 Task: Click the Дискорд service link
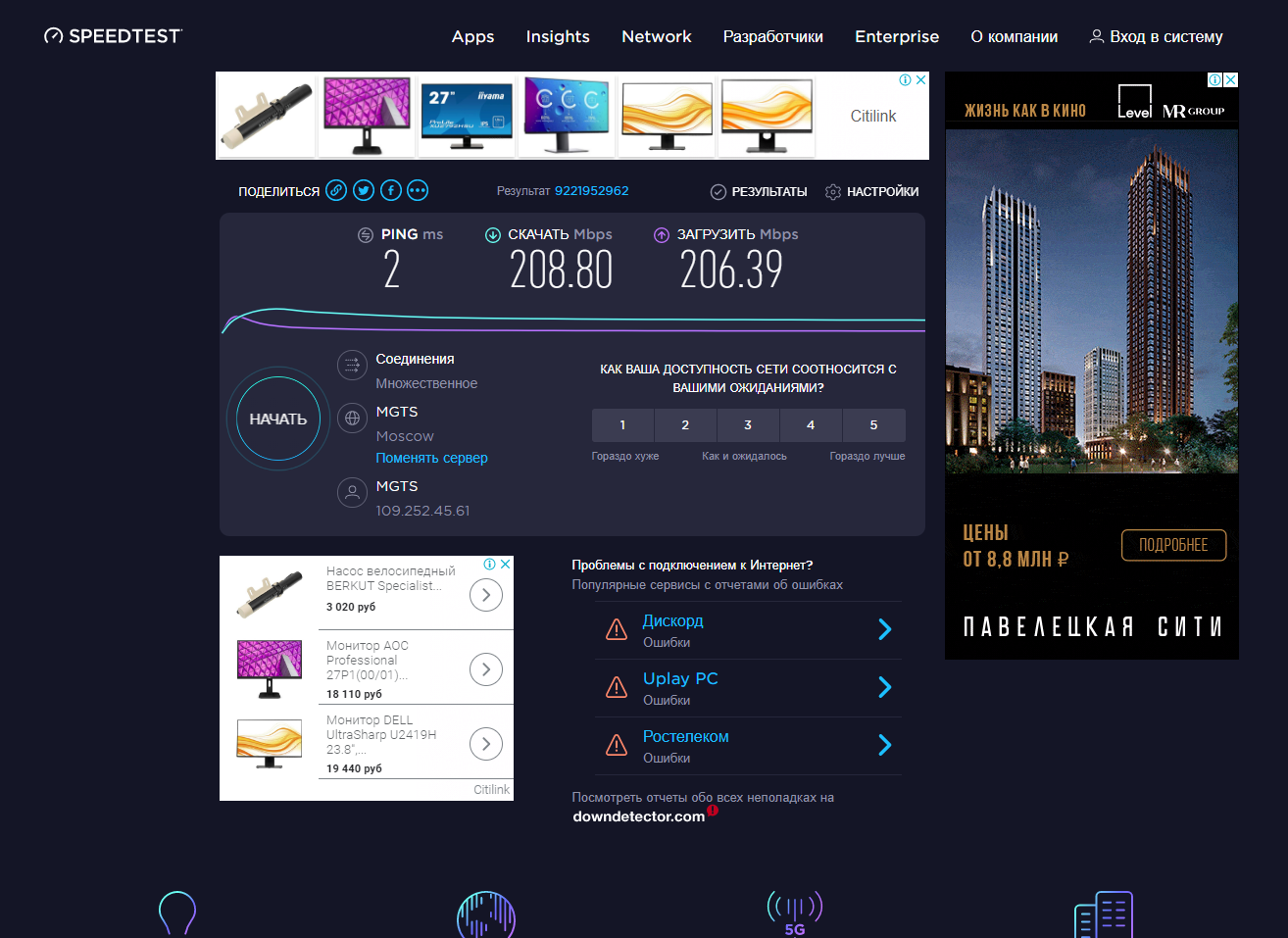coord(673,620)
